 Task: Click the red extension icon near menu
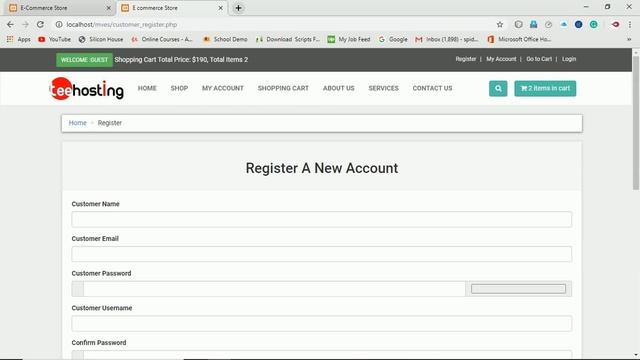coord(616,24)
